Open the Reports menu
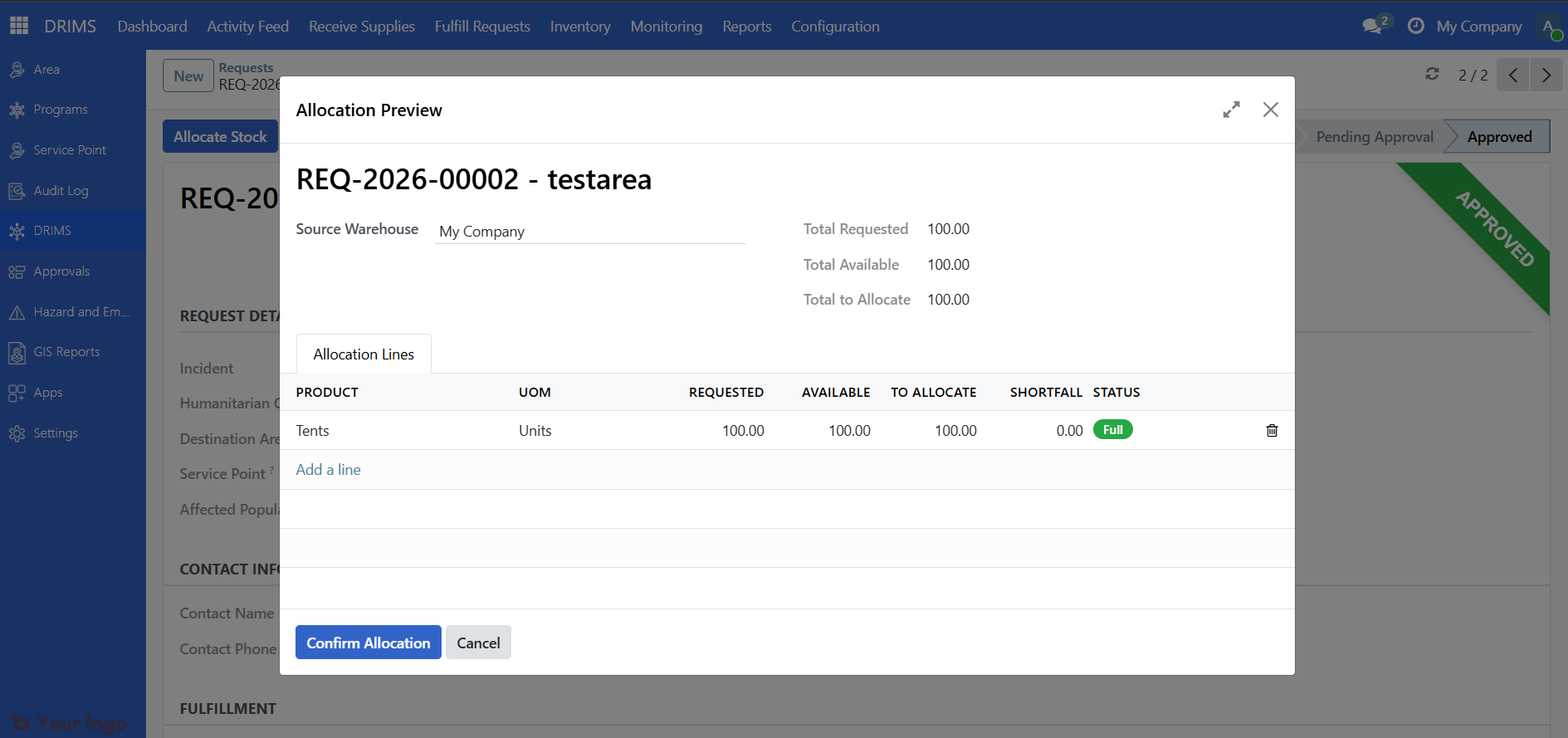 point(747,26)
